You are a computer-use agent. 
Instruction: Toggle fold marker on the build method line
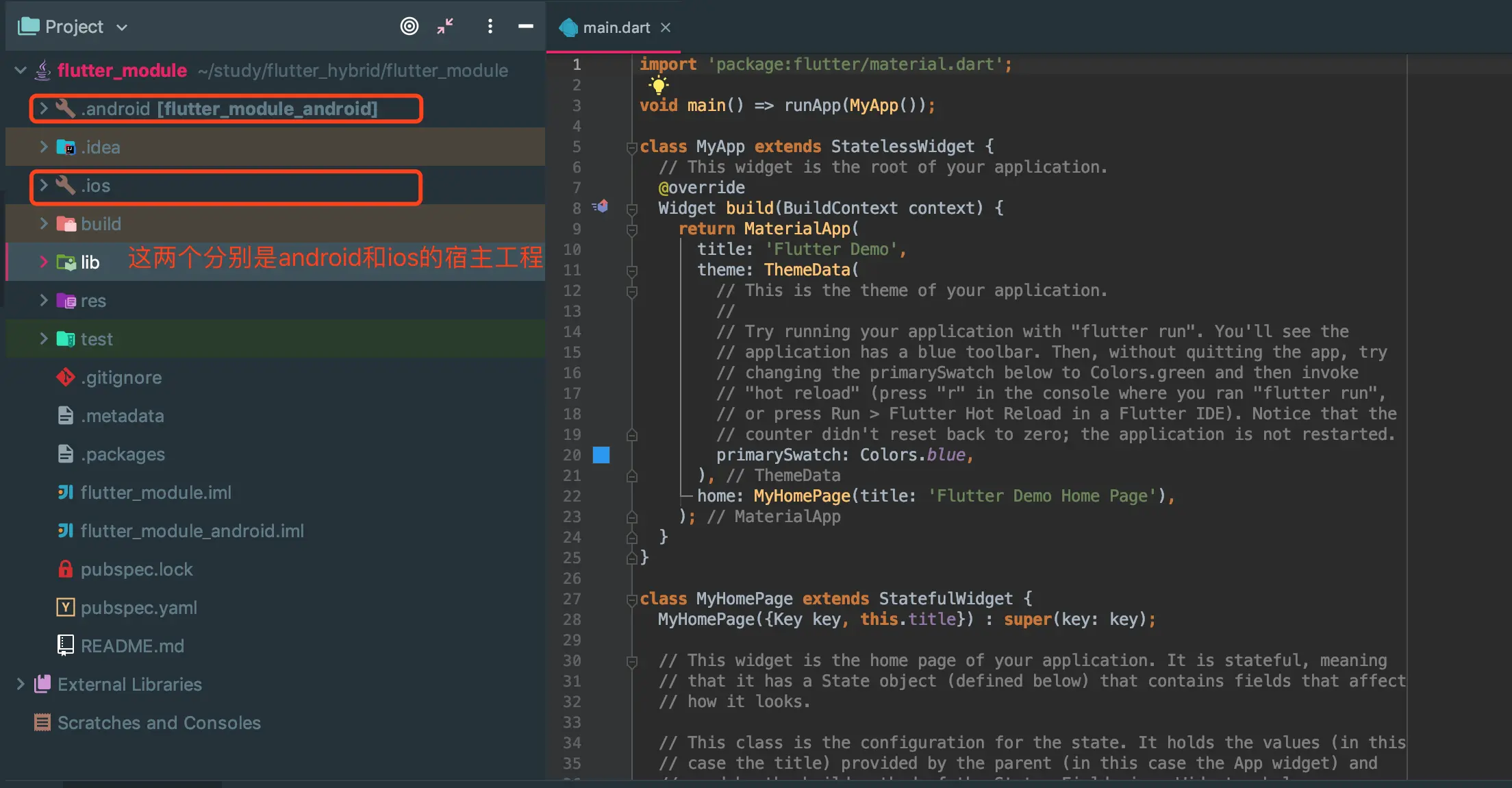tap(631, 208)
